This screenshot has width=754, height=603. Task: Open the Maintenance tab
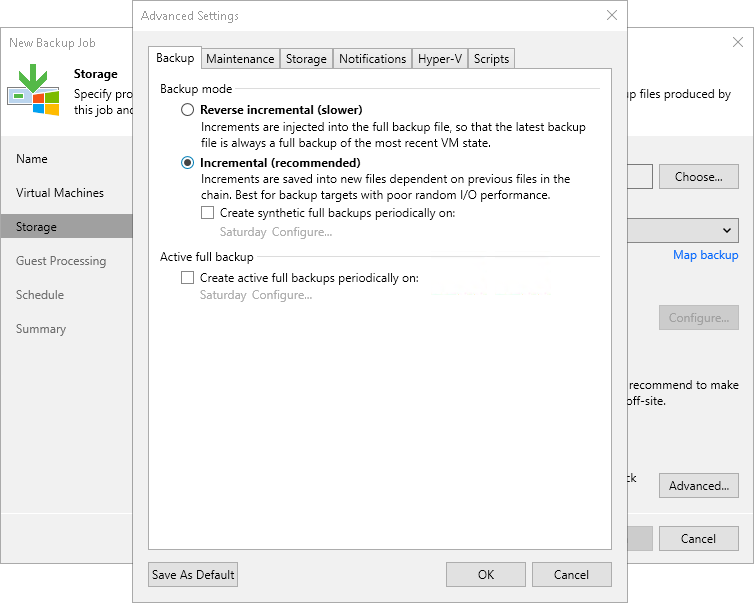pyautogui.click(x=240, y=59)
